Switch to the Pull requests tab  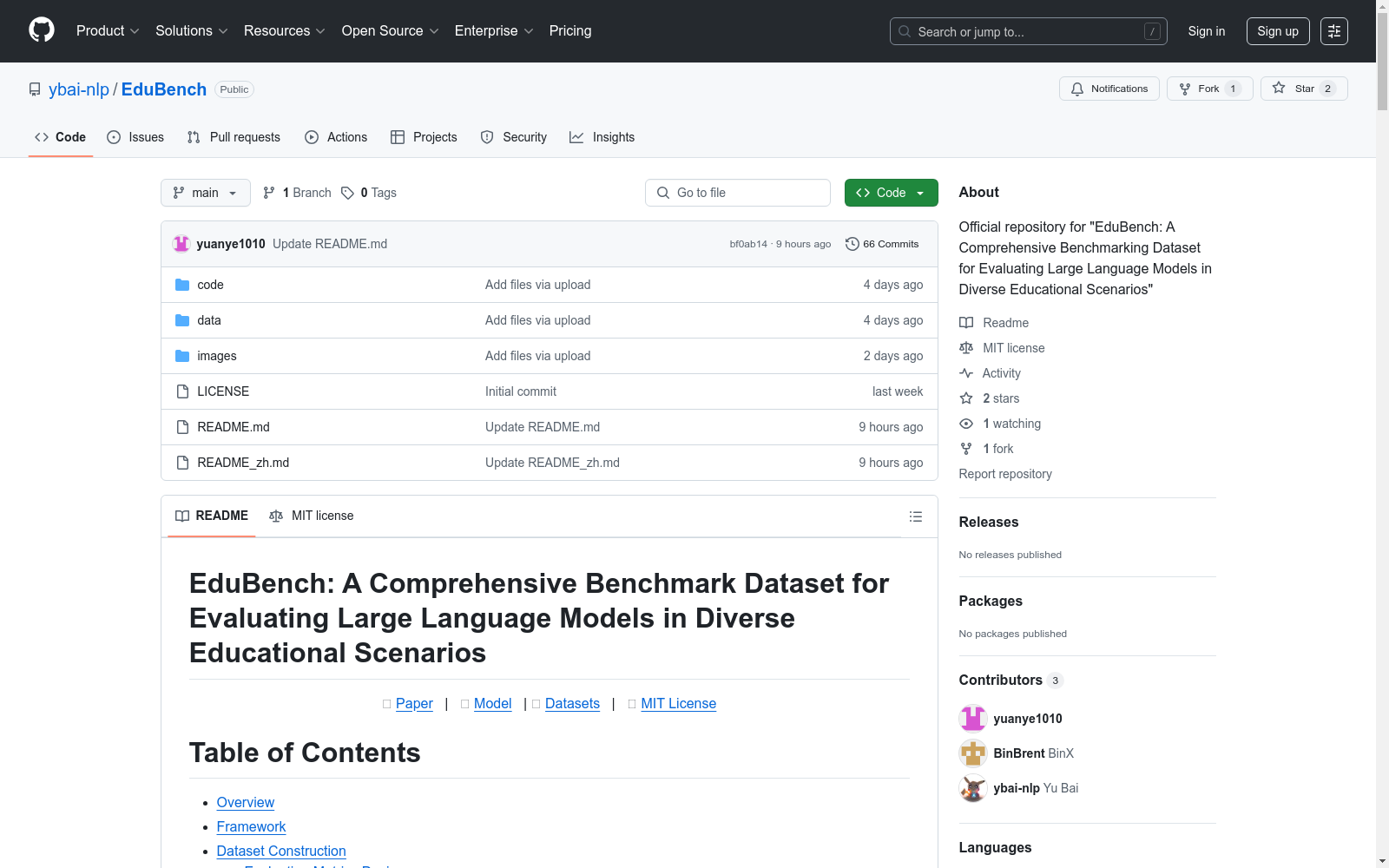click(234, 137)
